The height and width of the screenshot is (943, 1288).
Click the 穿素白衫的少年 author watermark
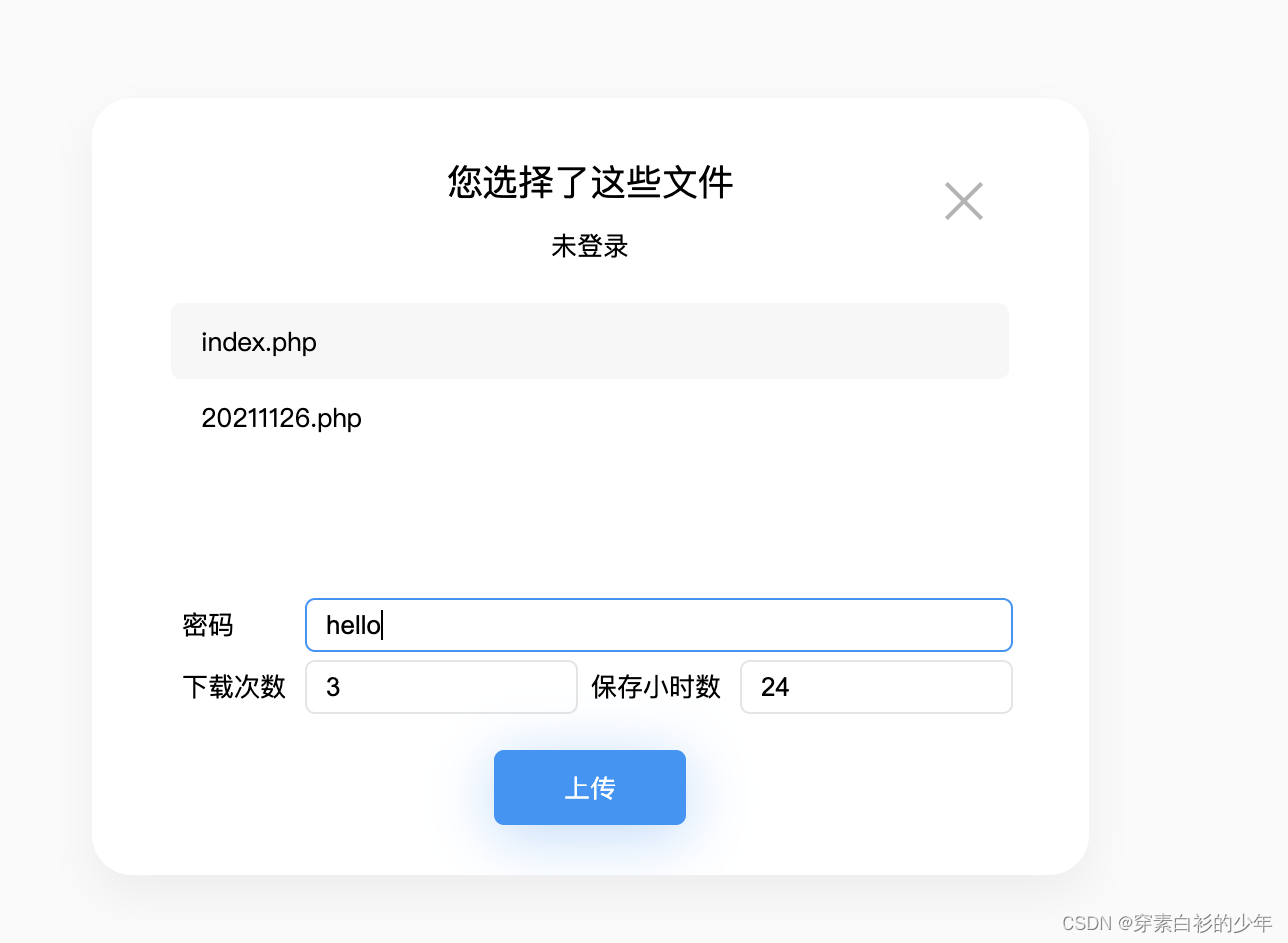click(1203, 923)
